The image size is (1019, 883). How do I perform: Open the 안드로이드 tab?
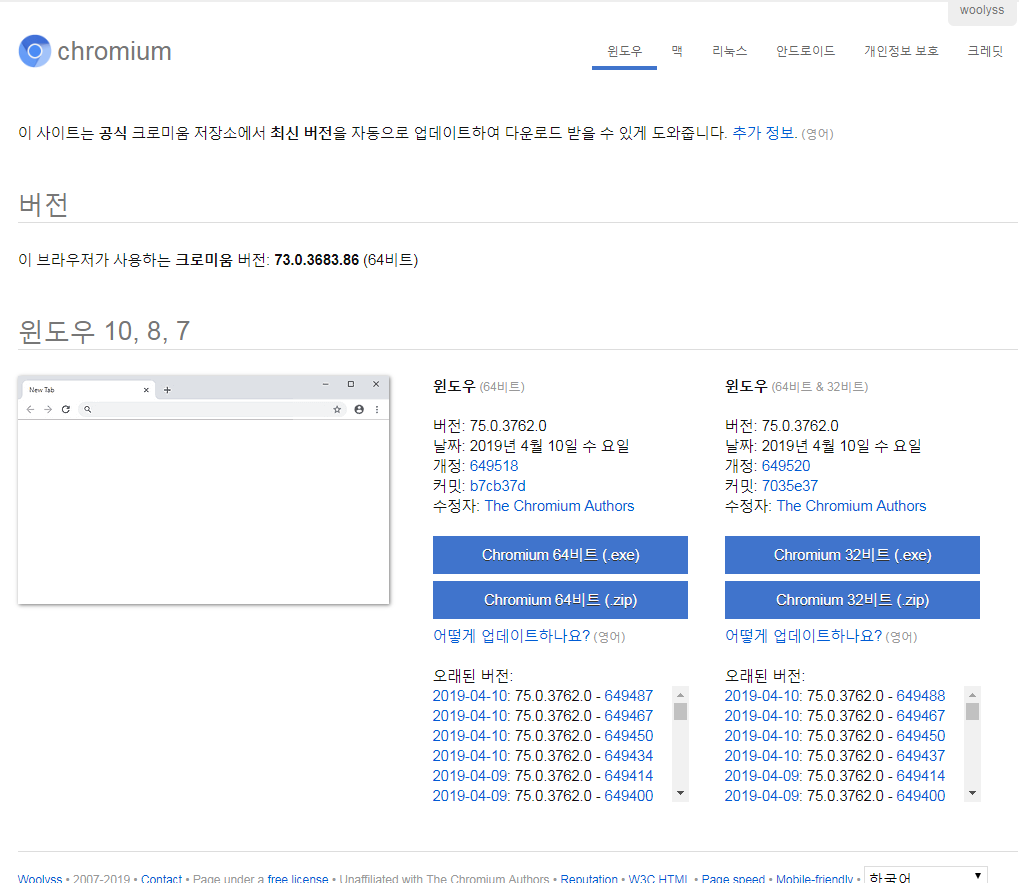pos(805,51)
